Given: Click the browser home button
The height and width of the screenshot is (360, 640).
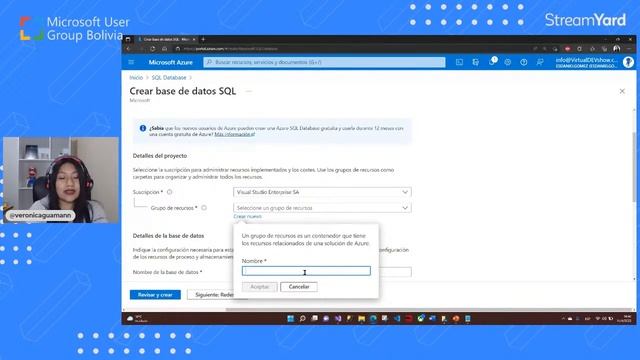Looking at the screenshot, I should point(164,49).
